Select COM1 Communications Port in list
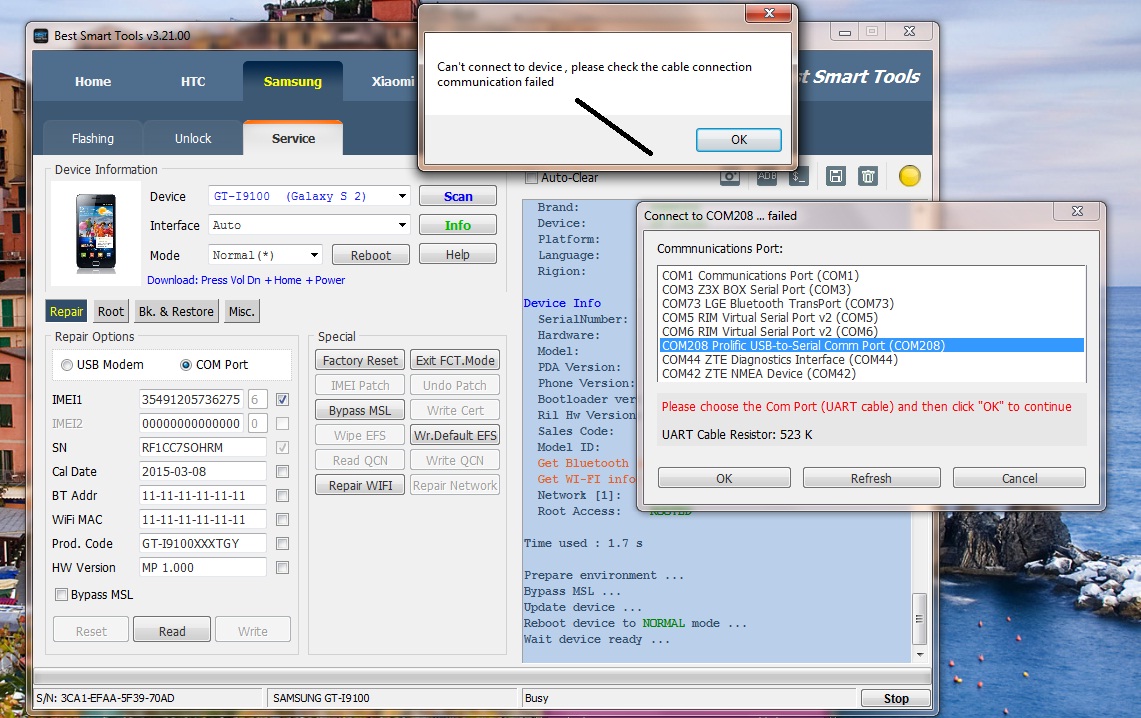1141x718 pixels. 760,276
